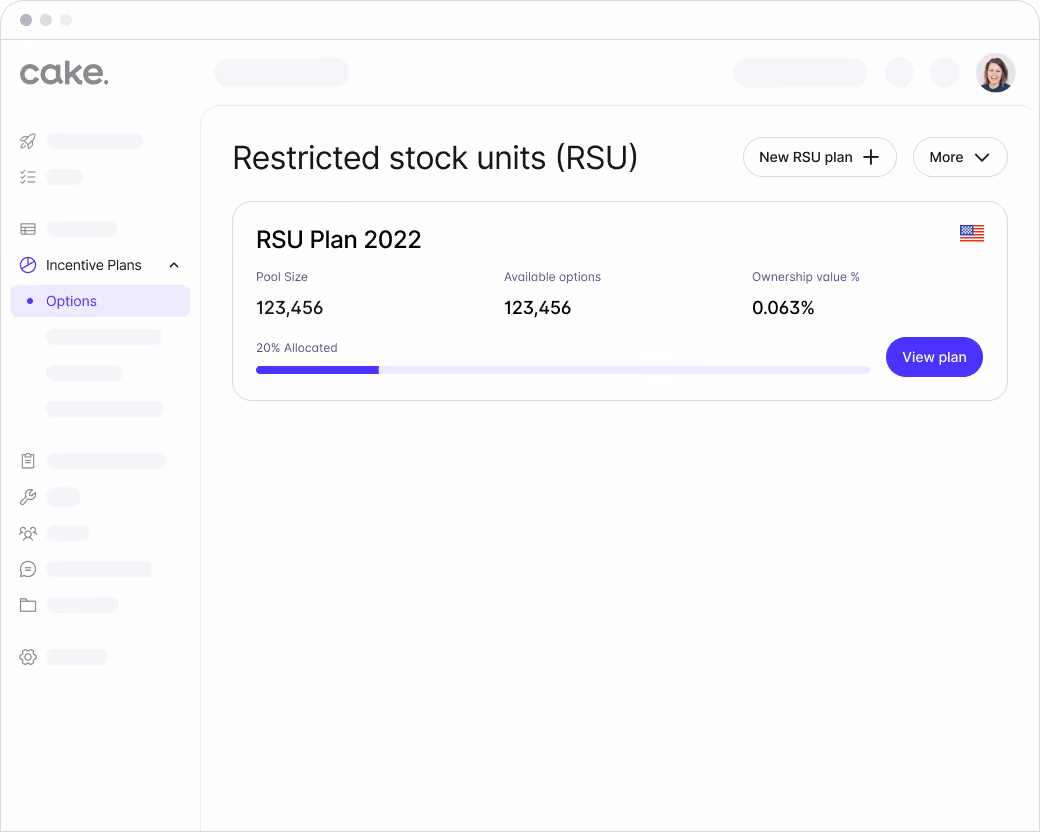1040x832 pixels.
Task: Click the RSU Plan 2022 title
Action: [338, 240]
